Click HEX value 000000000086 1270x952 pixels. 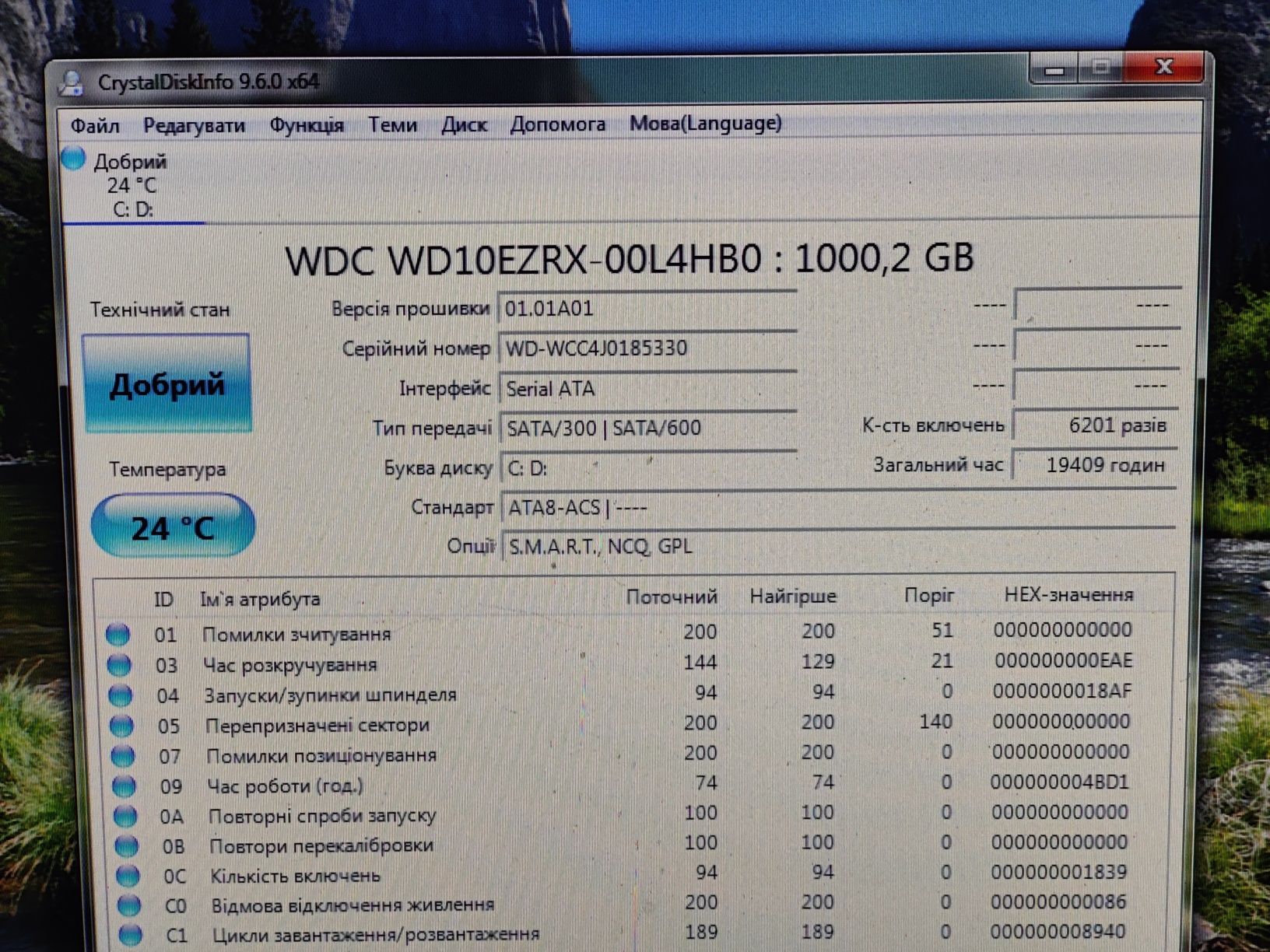point(1058,902)
